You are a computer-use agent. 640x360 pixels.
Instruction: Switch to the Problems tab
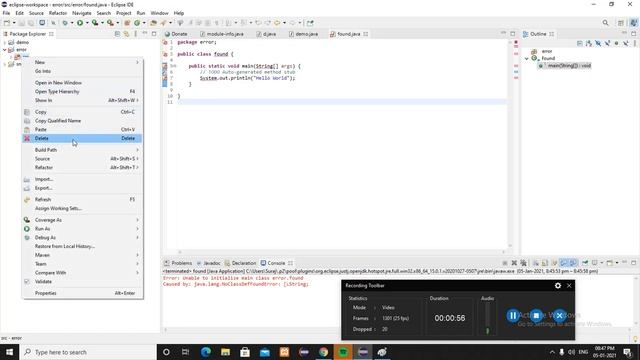pyautogui.click(x=178, y=263)
